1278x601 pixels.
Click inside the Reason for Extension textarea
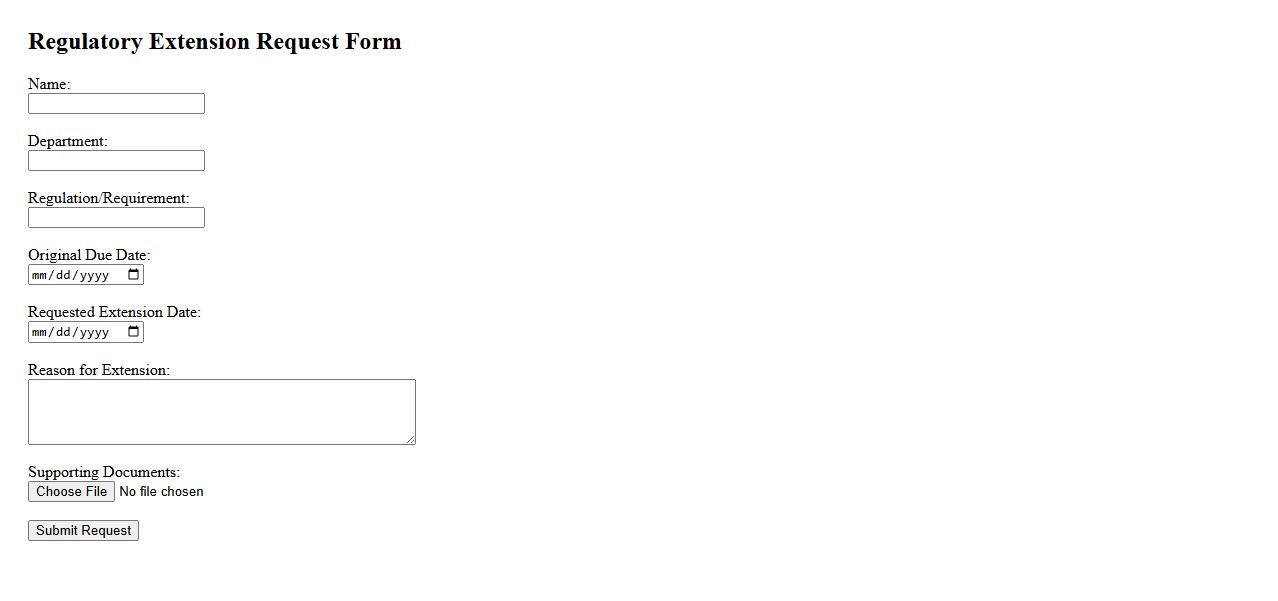click(221, 411)
